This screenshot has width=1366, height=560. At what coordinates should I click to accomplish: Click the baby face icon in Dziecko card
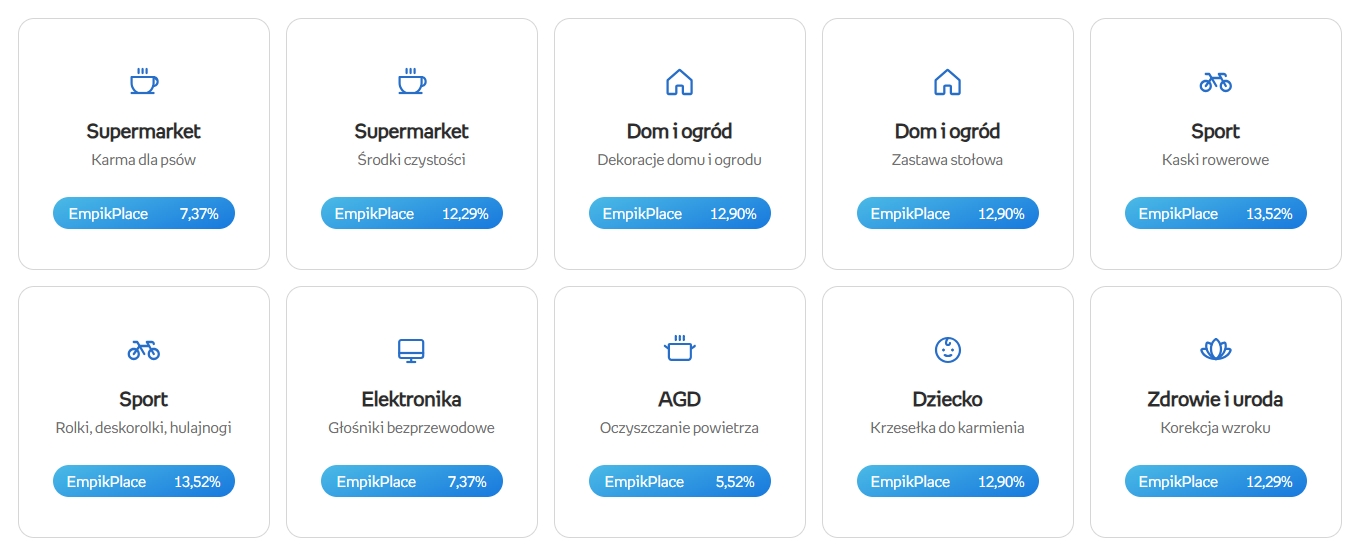click(x=948, y=349)
